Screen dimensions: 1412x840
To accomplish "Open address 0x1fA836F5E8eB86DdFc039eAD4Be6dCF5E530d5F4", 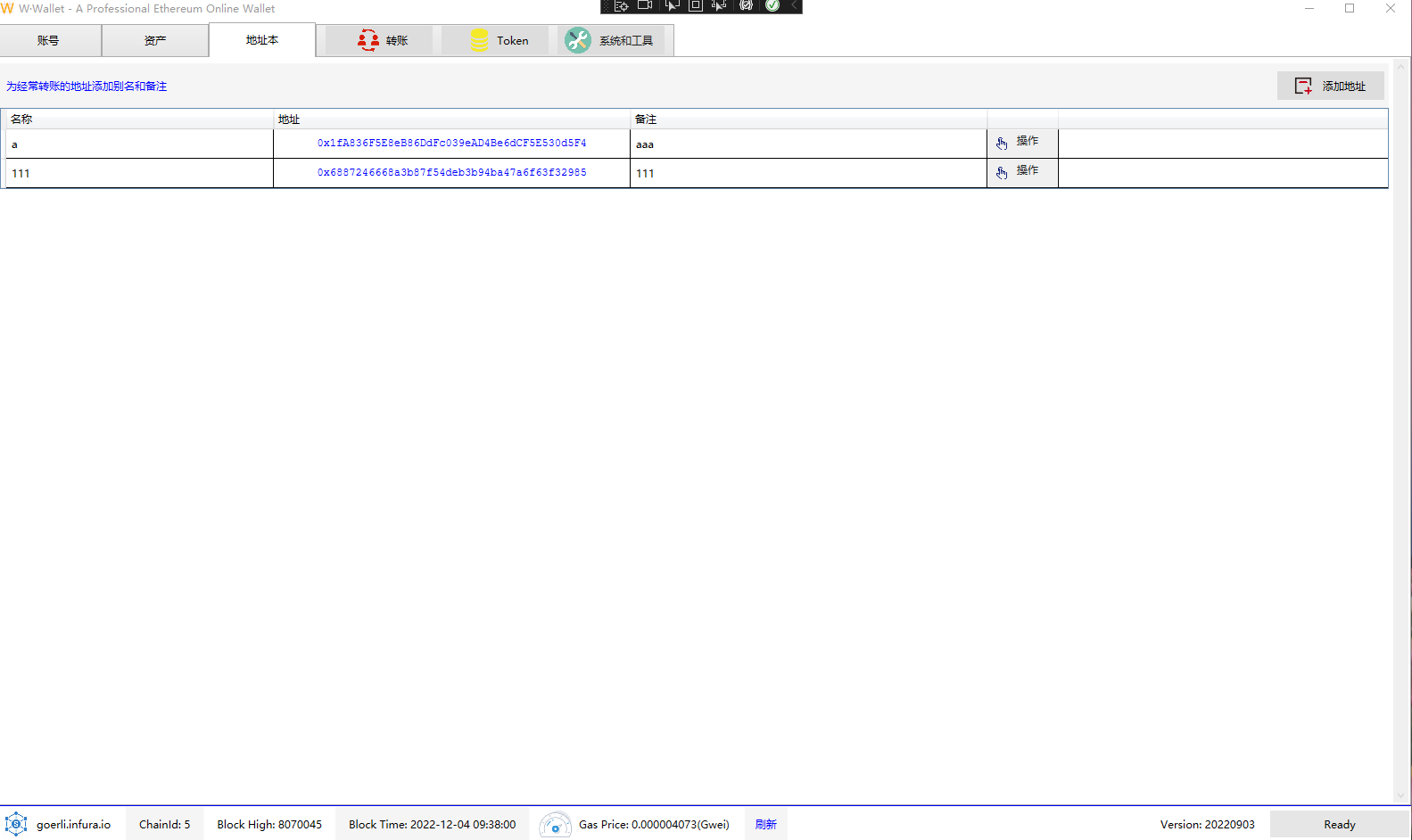I will click(452, 143).
